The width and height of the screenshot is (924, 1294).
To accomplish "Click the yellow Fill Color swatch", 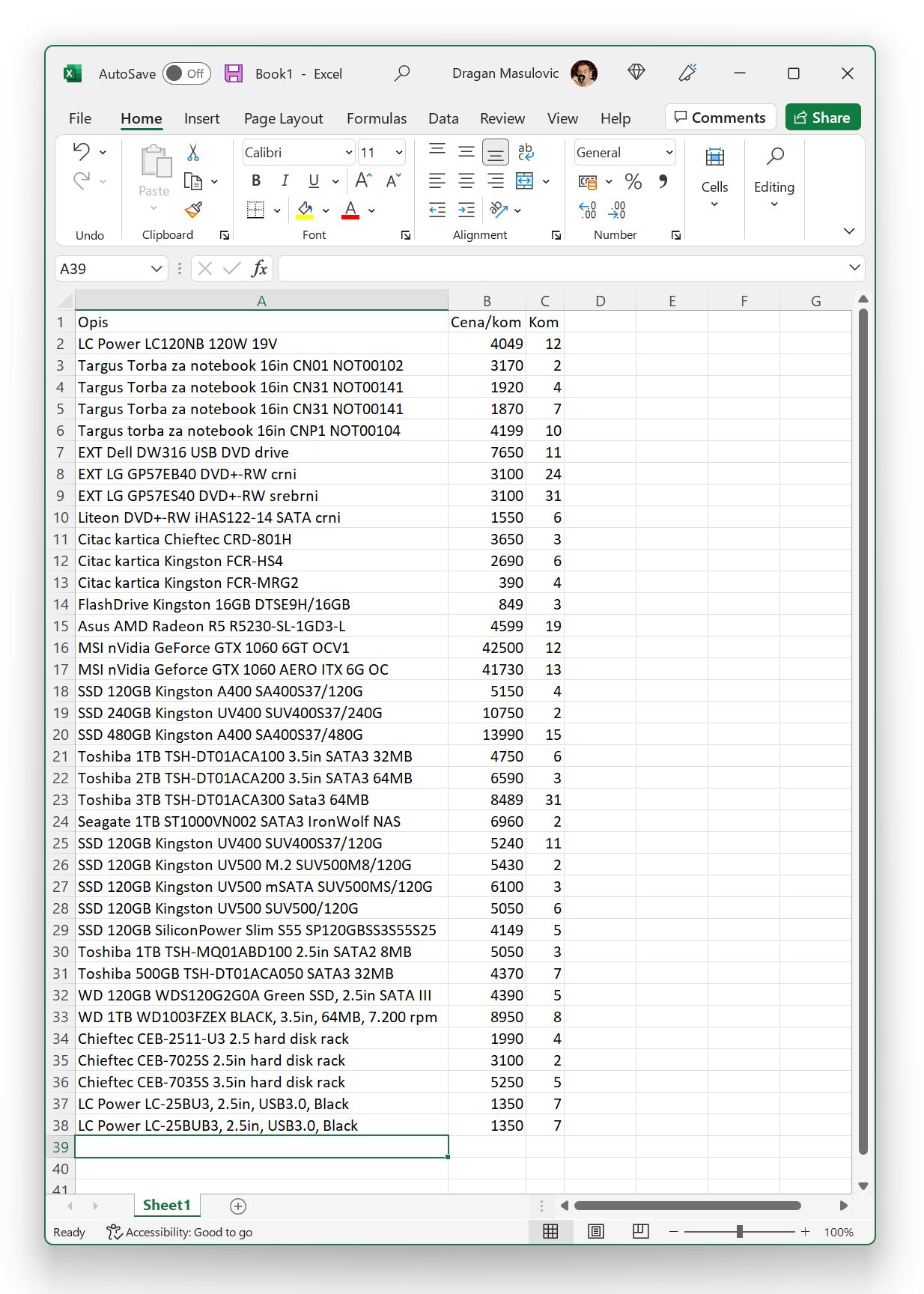I will click(x=305, y=210).
